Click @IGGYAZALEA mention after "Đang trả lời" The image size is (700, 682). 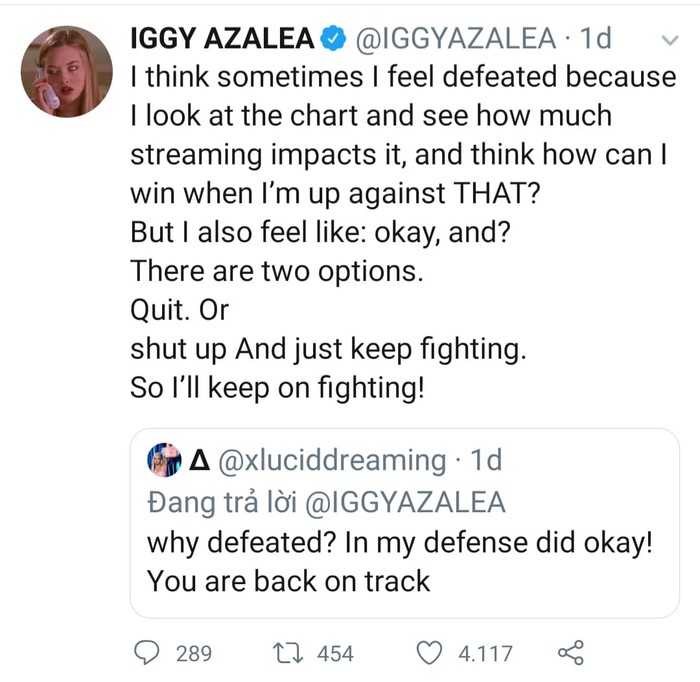tap(403, 501)
